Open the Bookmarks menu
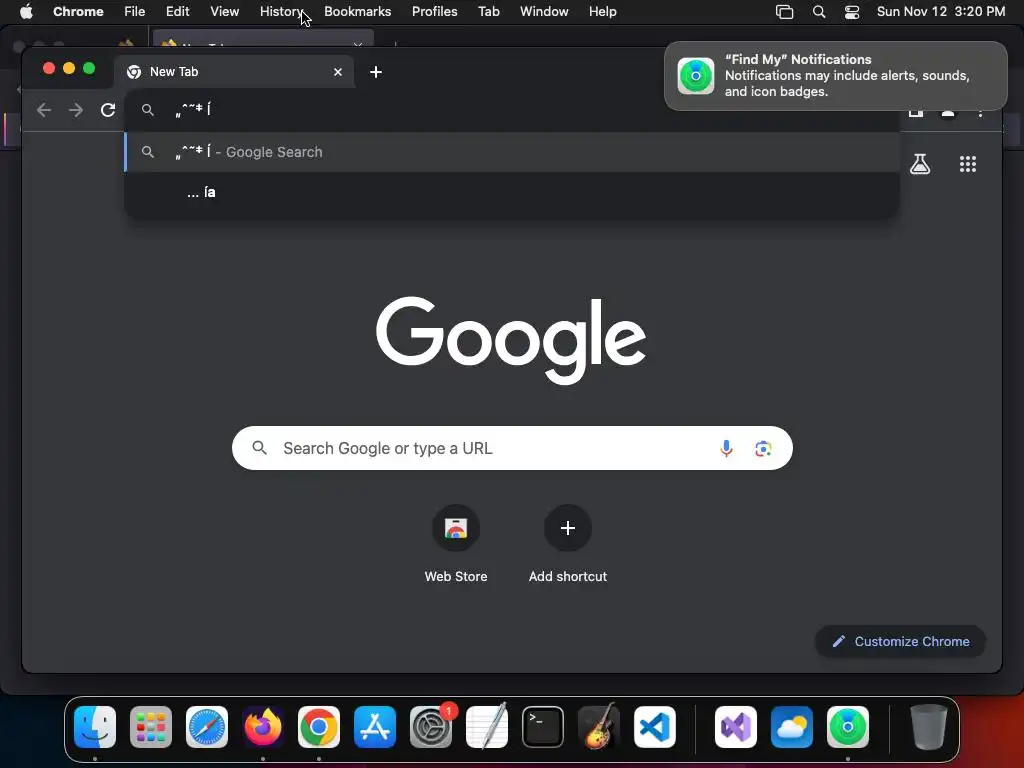The height and width of the screenshot is (768, 1024). point(357,12)
